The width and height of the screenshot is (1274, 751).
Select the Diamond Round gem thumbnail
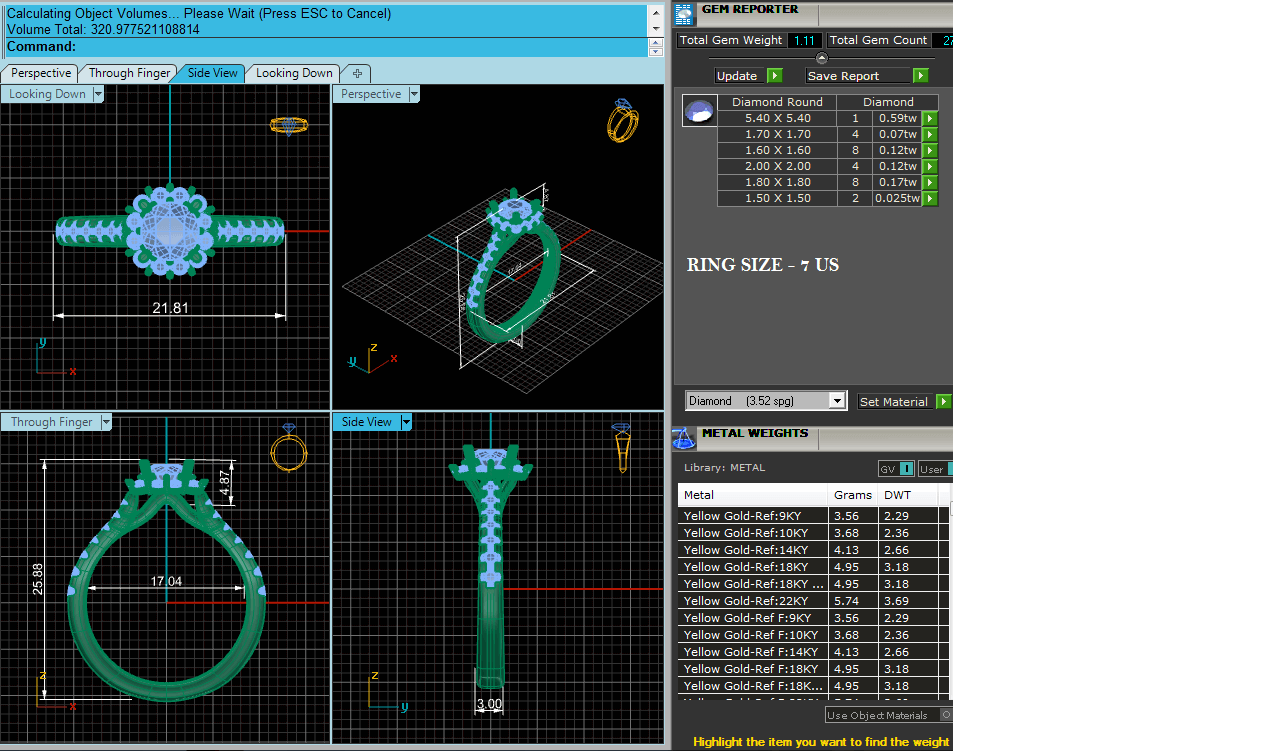tap(700, 111)
